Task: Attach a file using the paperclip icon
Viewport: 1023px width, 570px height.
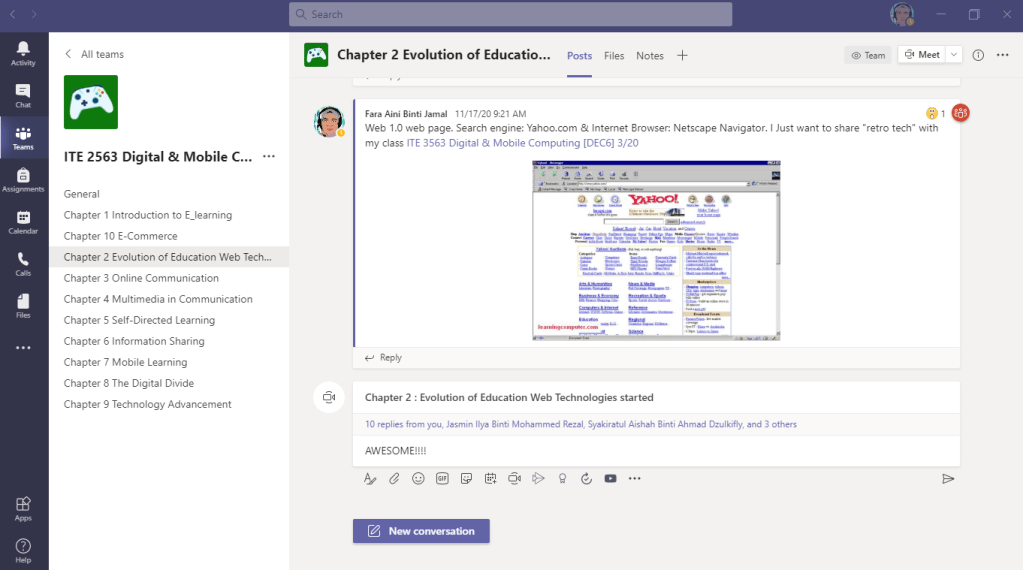Action: click(x=394, y=479)
